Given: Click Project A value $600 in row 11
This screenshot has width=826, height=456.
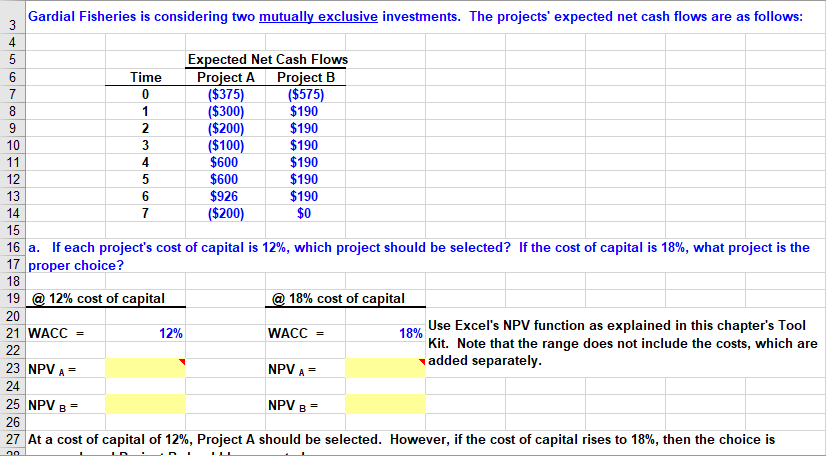Looking at the screenshot, I should click(x=225, y=162).
